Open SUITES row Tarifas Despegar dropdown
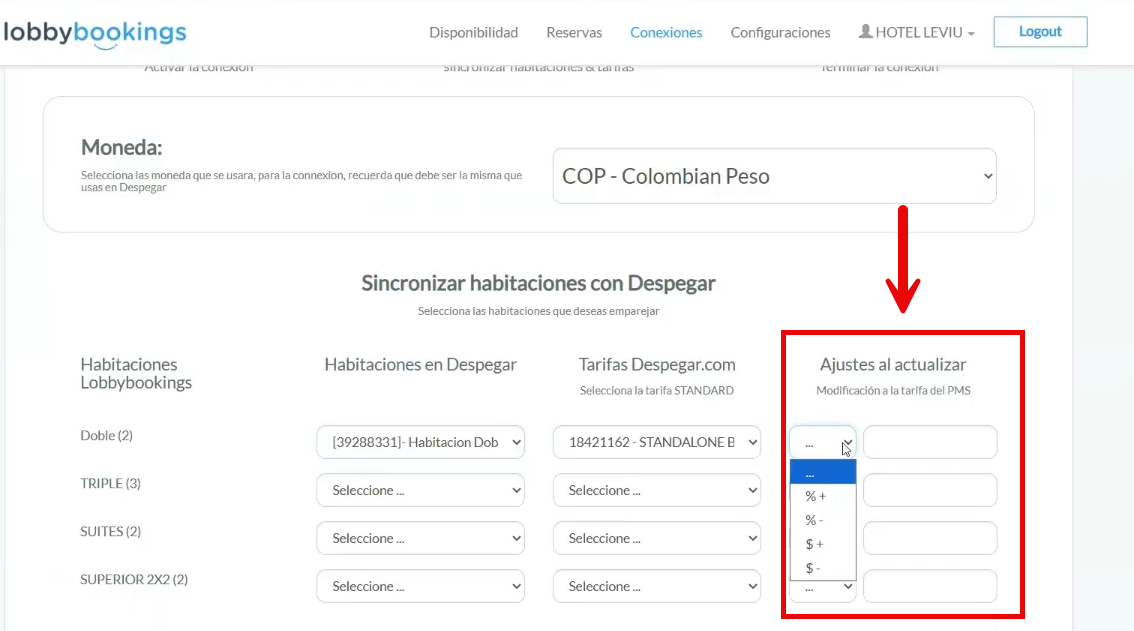Viewport: 1134px width, 631px height. pyautogui.click(x=657, y=538)
